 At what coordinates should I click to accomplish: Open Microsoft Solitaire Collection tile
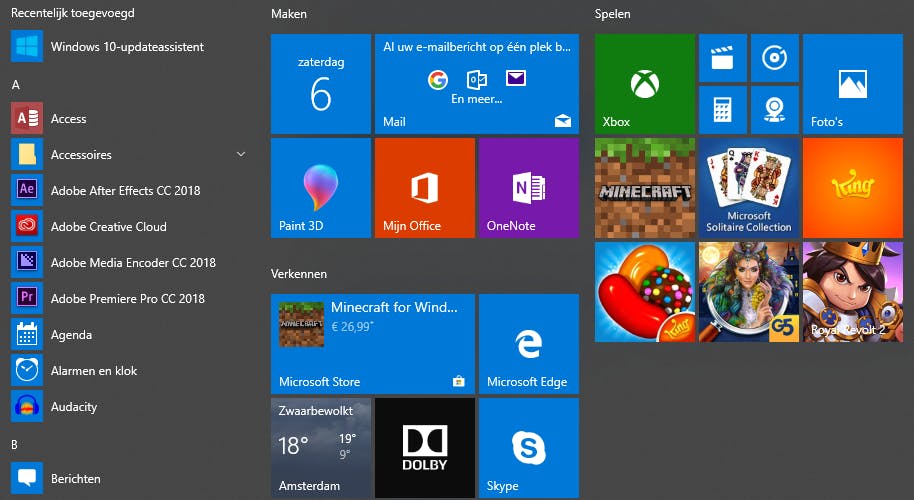[x=749, y=188]
